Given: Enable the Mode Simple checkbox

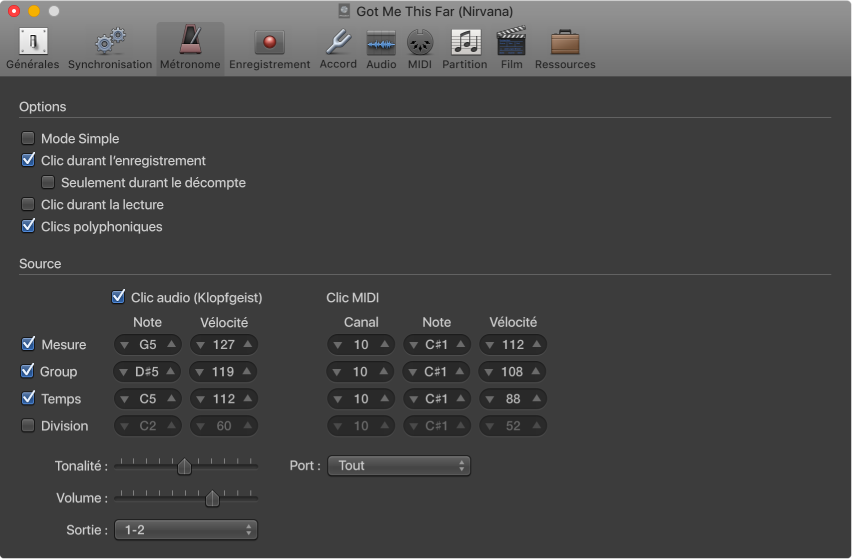Looking at the screenshot, I should [x=28, y=139].
